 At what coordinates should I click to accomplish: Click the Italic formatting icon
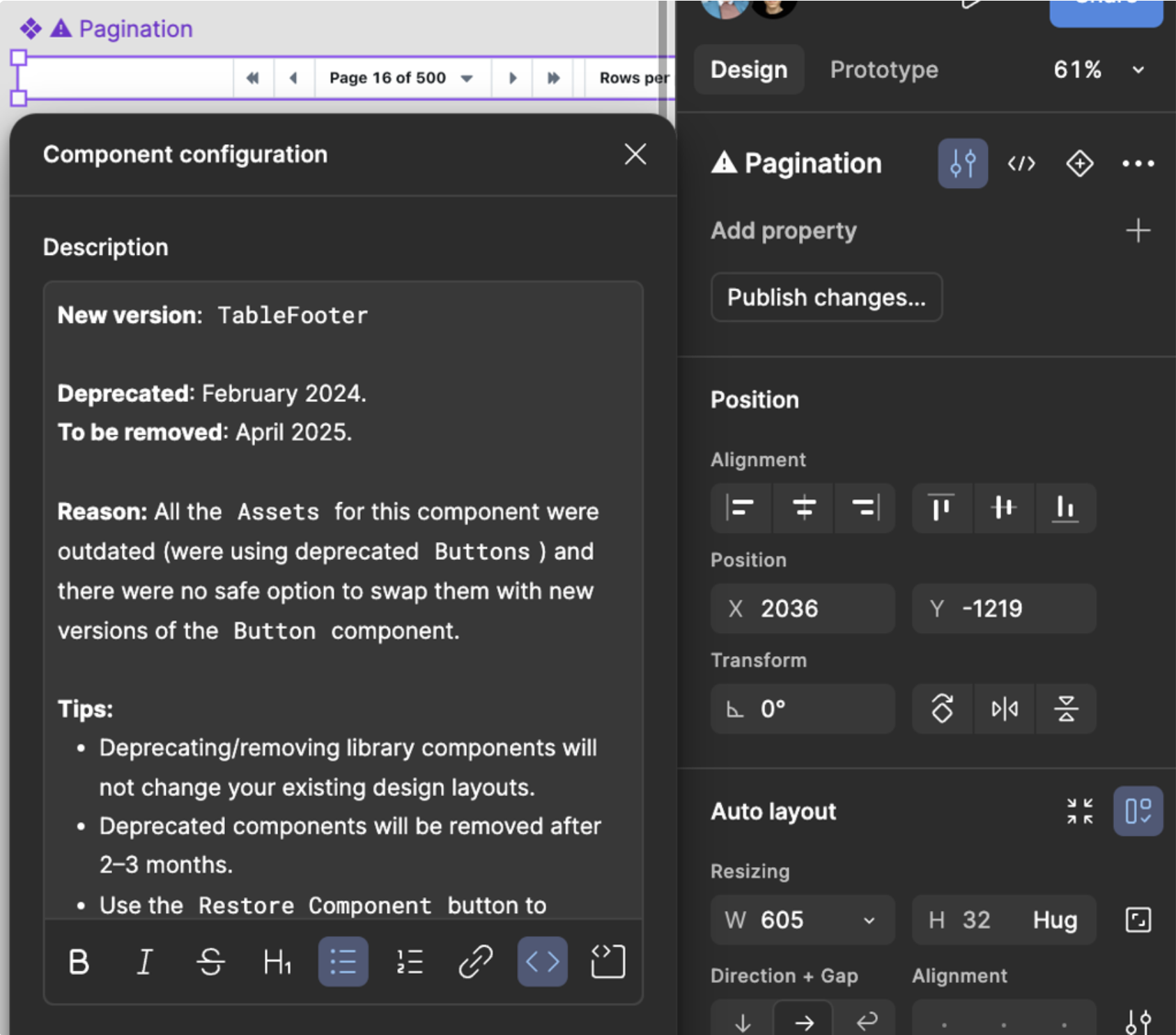[144, 962]
